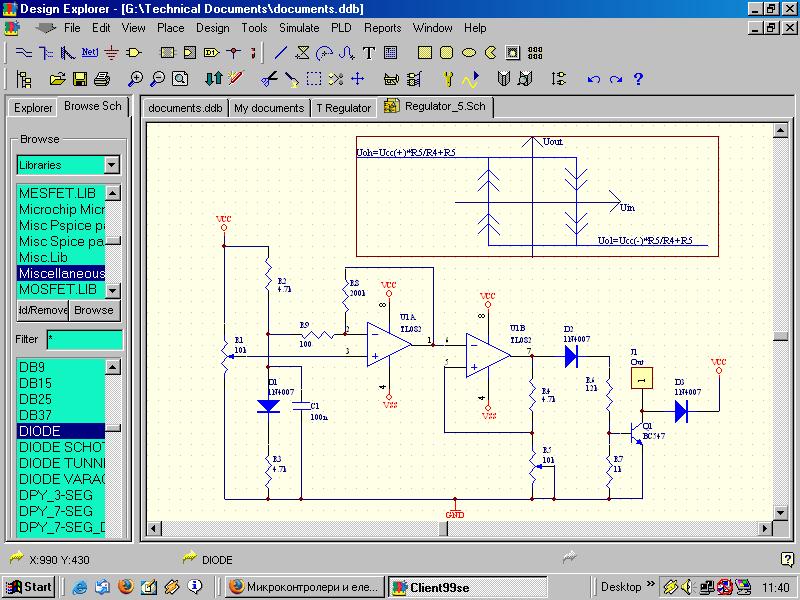800x600 pixels.
Task: Fit the whole document in view
Action: click(180, 79)
